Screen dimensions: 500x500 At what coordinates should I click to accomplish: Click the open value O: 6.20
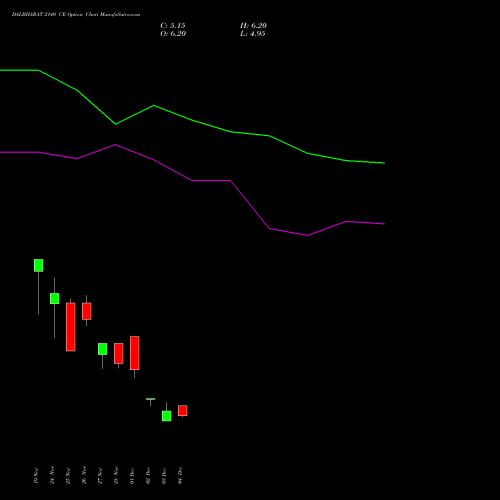(x=173, y=34)
